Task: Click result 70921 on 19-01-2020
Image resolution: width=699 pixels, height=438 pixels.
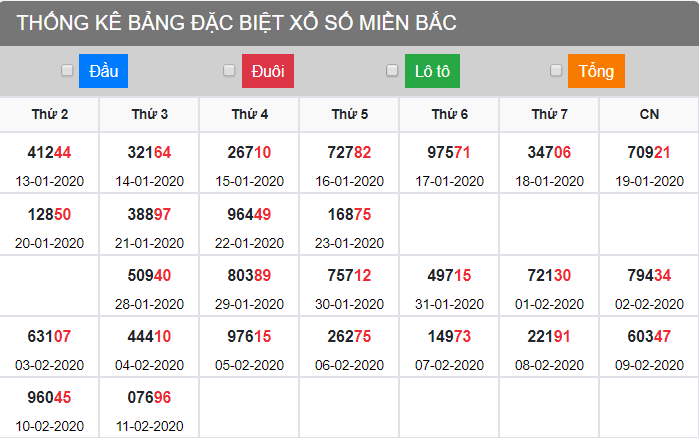Action: (649, 153)
